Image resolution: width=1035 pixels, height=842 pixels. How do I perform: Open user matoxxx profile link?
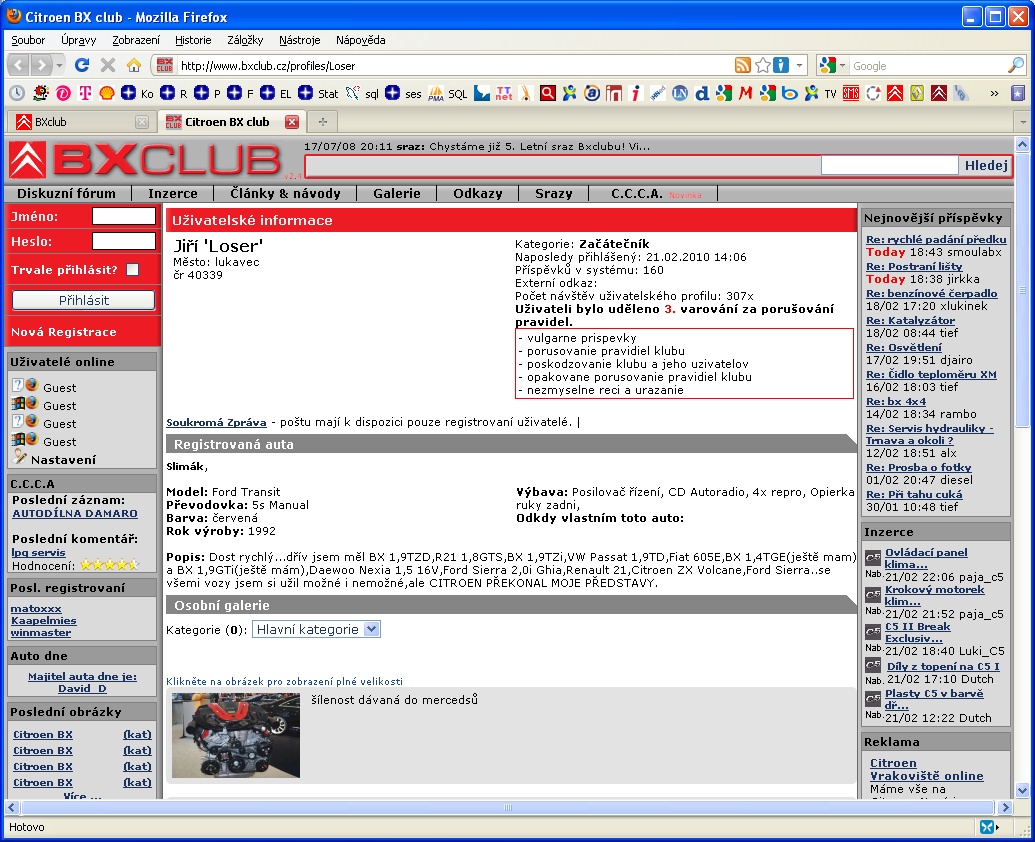coord(36,608)
